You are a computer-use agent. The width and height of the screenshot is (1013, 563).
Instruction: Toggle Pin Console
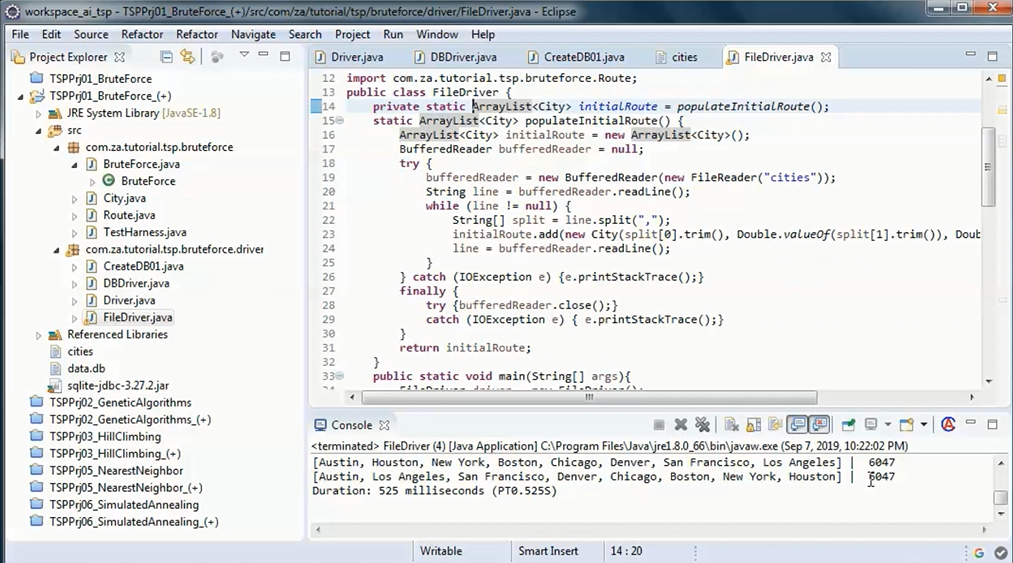(x=848, y=425)
